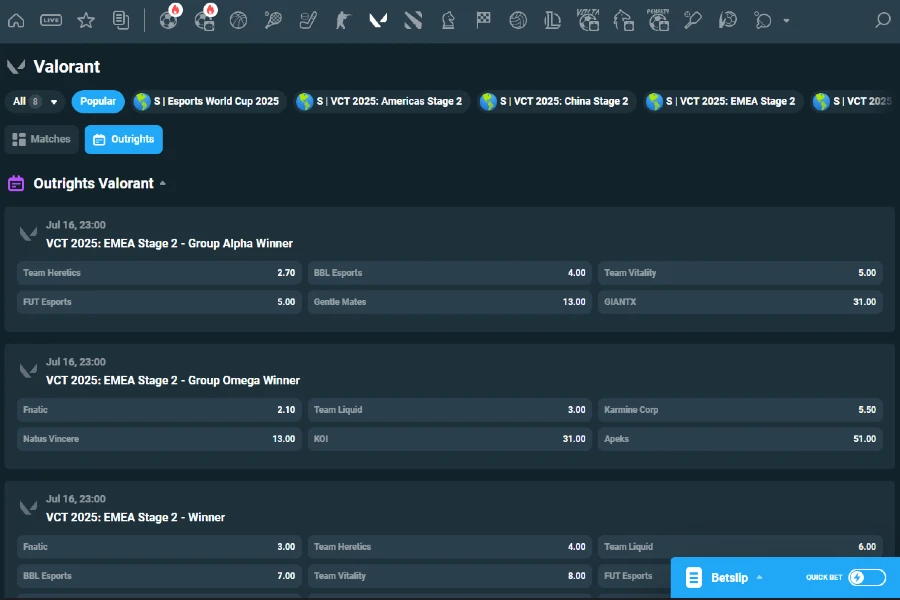Select the Counter-Strike sport icon
900x600 pixels.
point(343,19)
